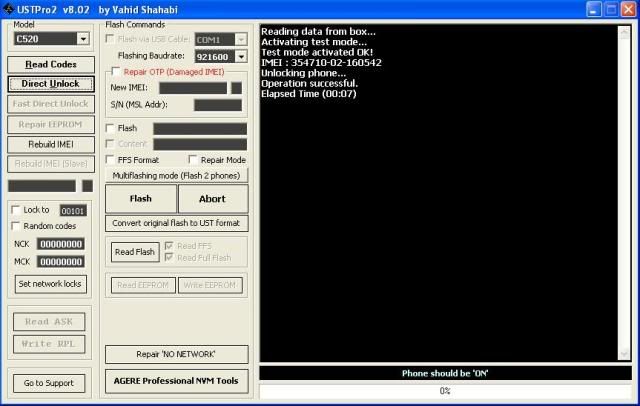Viewport: 640px width, 406px height.
Task: Click the Flash file path field
Action: pos(200,129)
